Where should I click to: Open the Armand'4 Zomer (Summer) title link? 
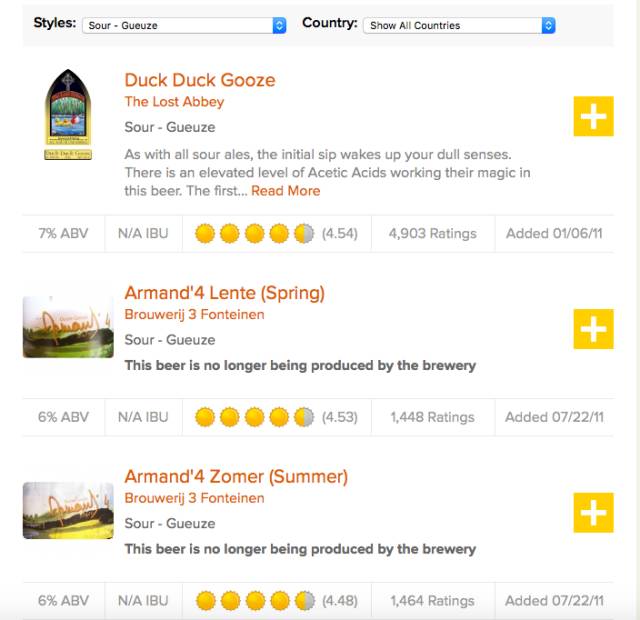[236, 477]
